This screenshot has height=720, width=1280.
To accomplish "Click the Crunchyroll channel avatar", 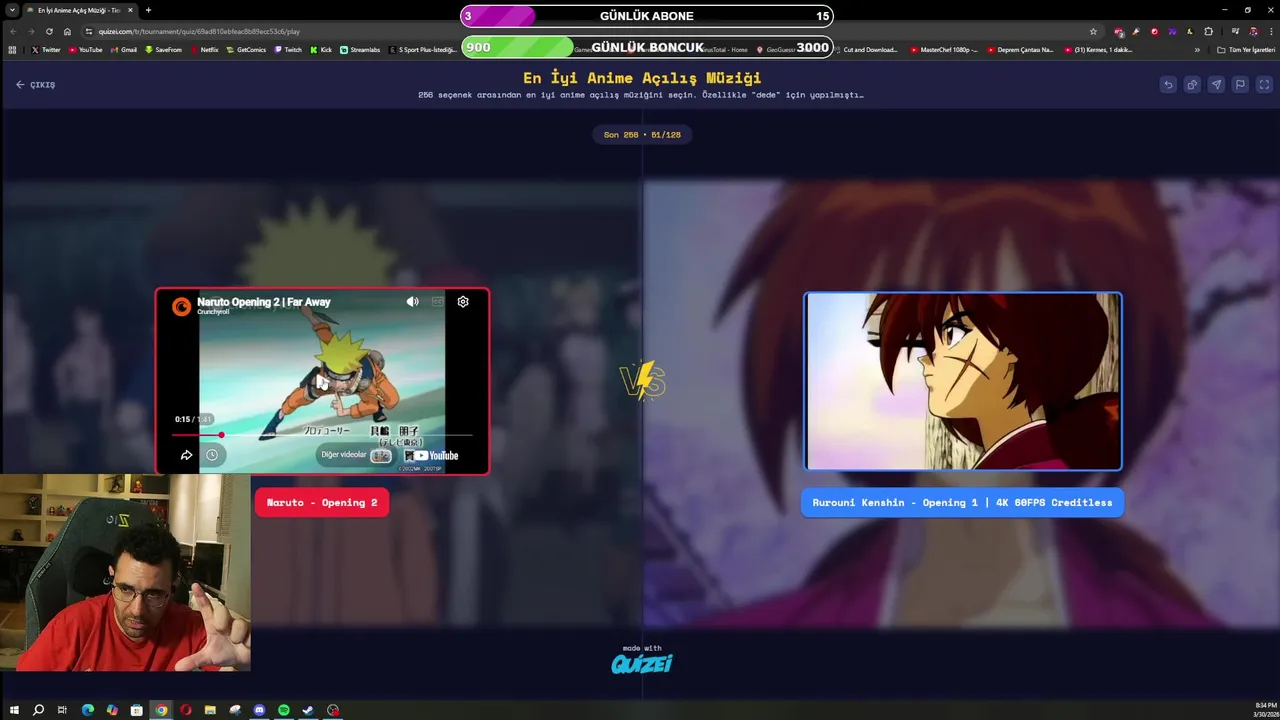I will (181, 306).
